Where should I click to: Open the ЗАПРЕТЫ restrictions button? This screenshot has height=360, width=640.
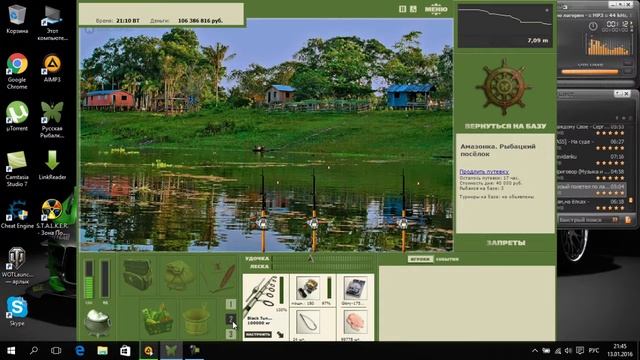click(x=506, y=243)
